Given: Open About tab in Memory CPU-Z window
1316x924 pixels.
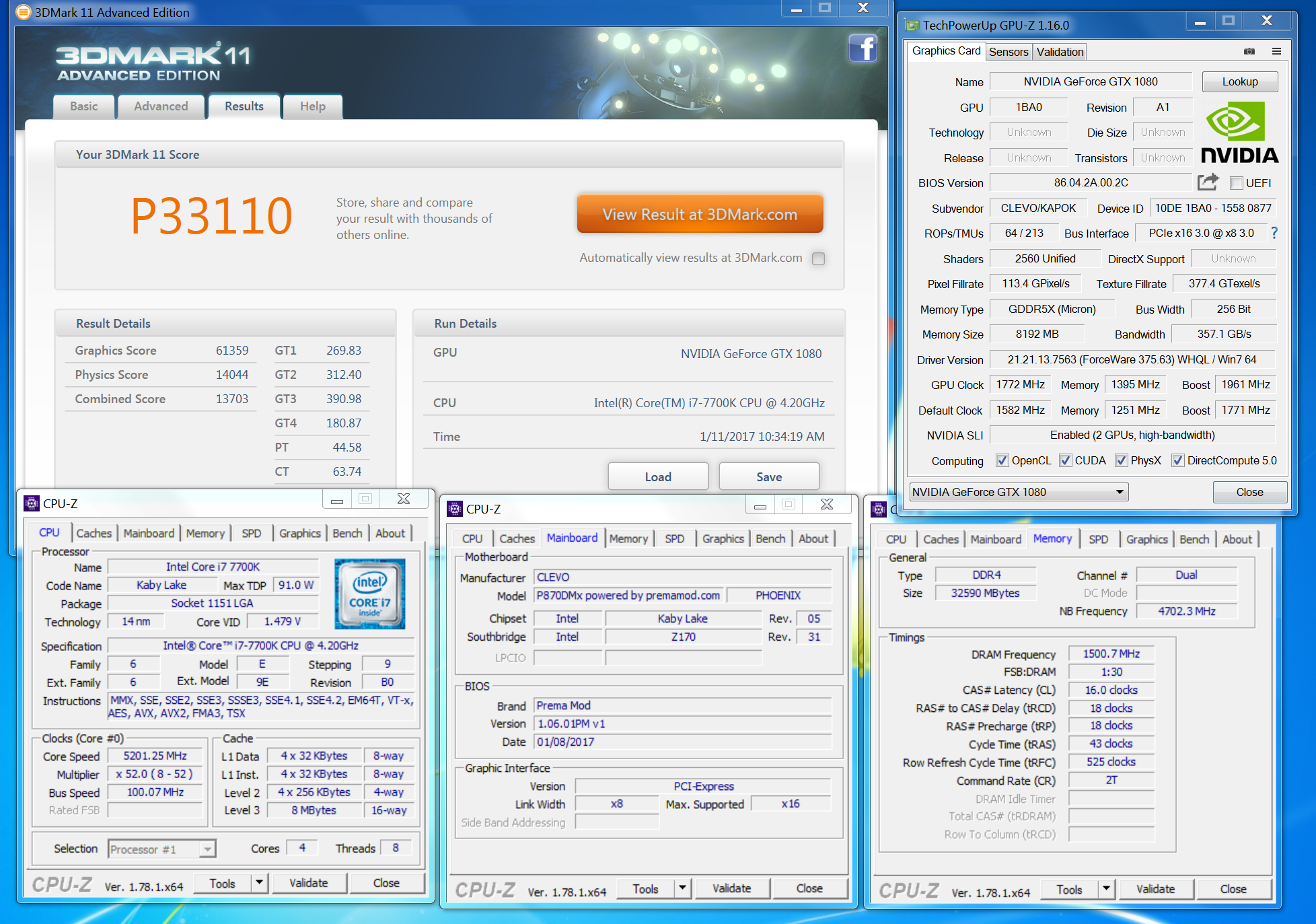Looking at the screenshot, I should pyautogui.click(x=1237, y=539).
